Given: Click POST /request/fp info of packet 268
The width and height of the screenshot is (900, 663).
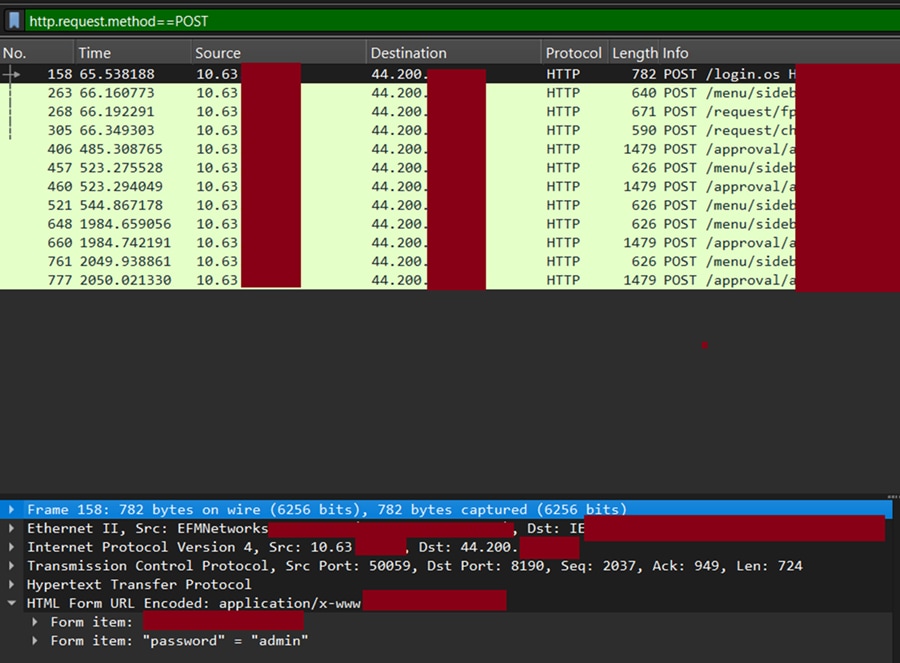Looking at the screenshot, I should [x=729, y=111].
